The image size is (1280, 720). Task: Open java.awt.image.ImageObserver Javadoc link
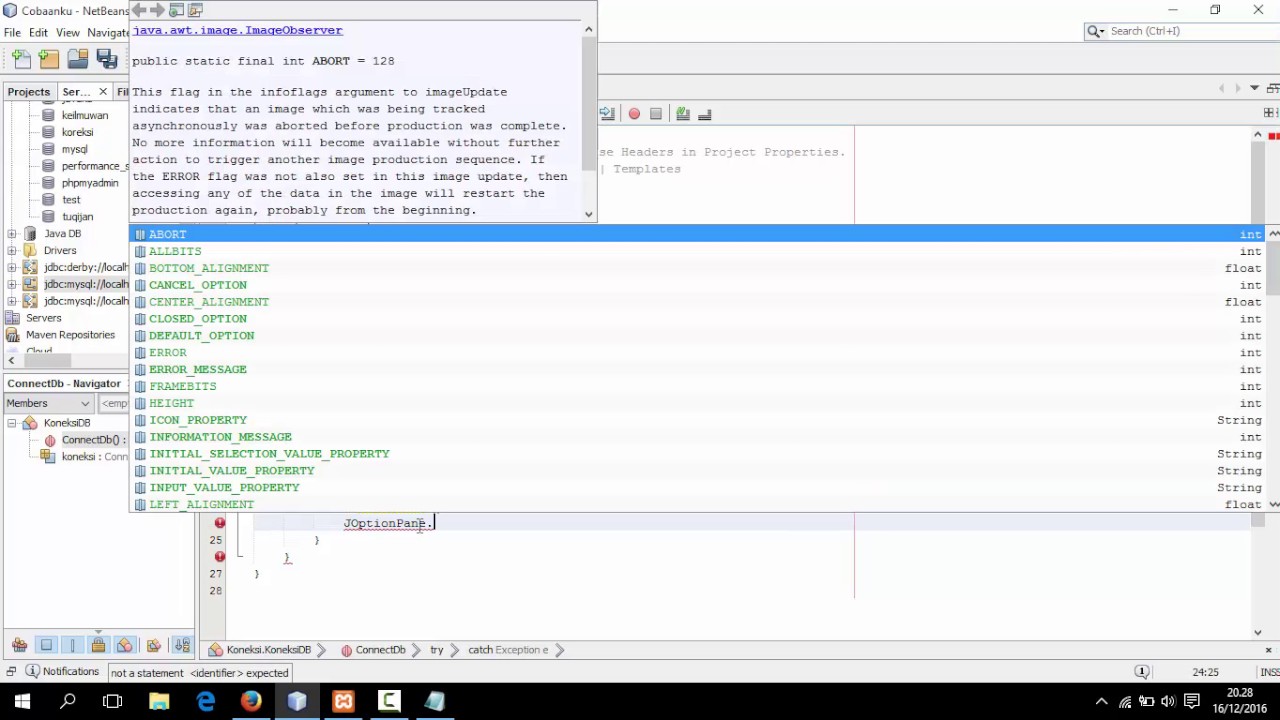237,30
